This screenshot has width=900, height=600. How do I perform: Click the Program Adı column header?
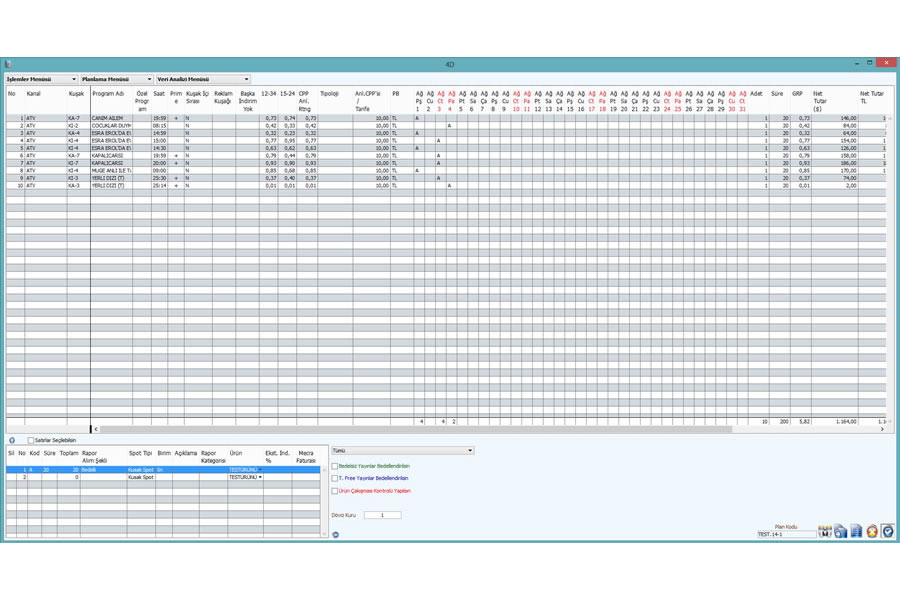coord(108,94)
